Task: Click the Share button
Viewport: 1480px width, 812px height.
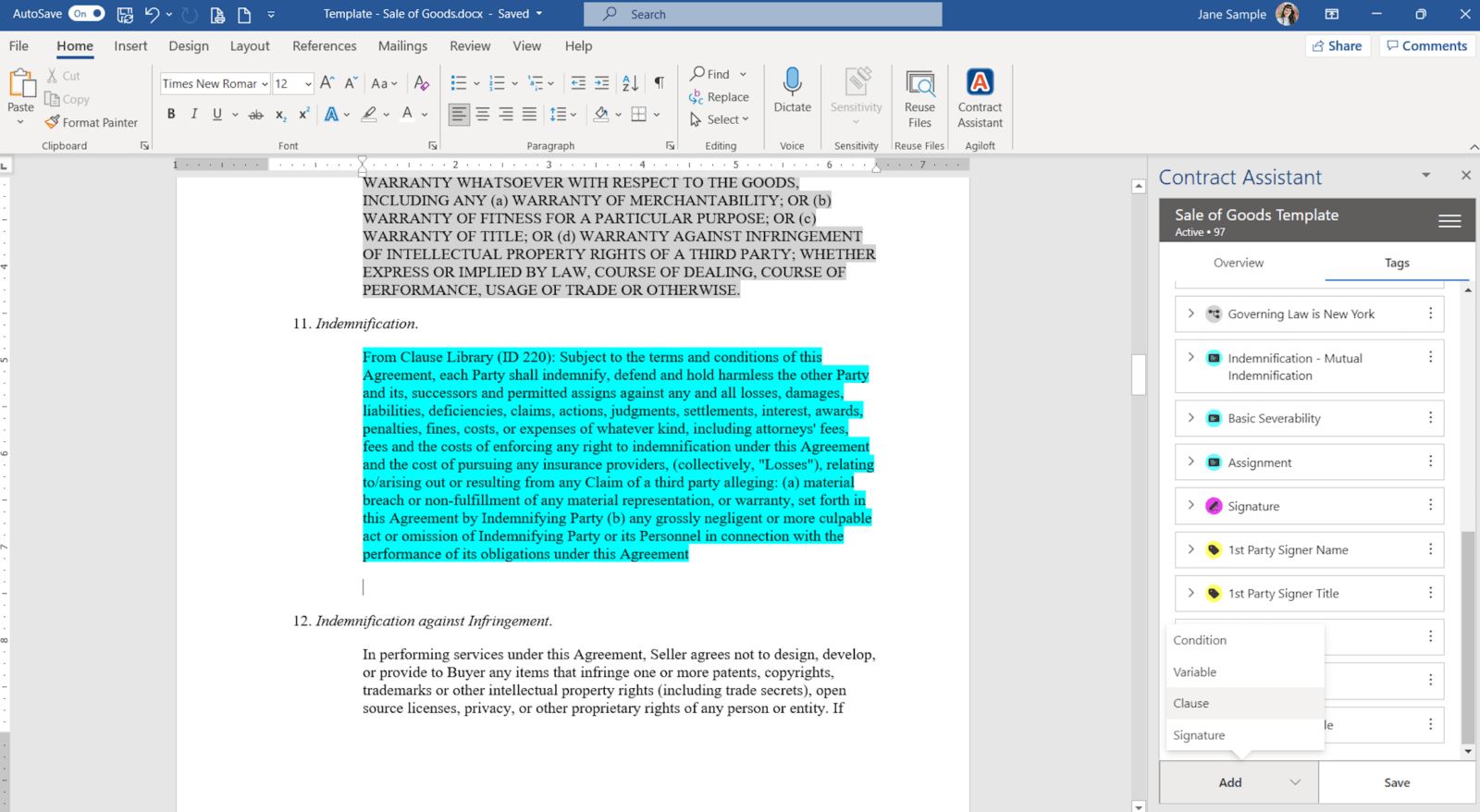Action: (1337, 46)
